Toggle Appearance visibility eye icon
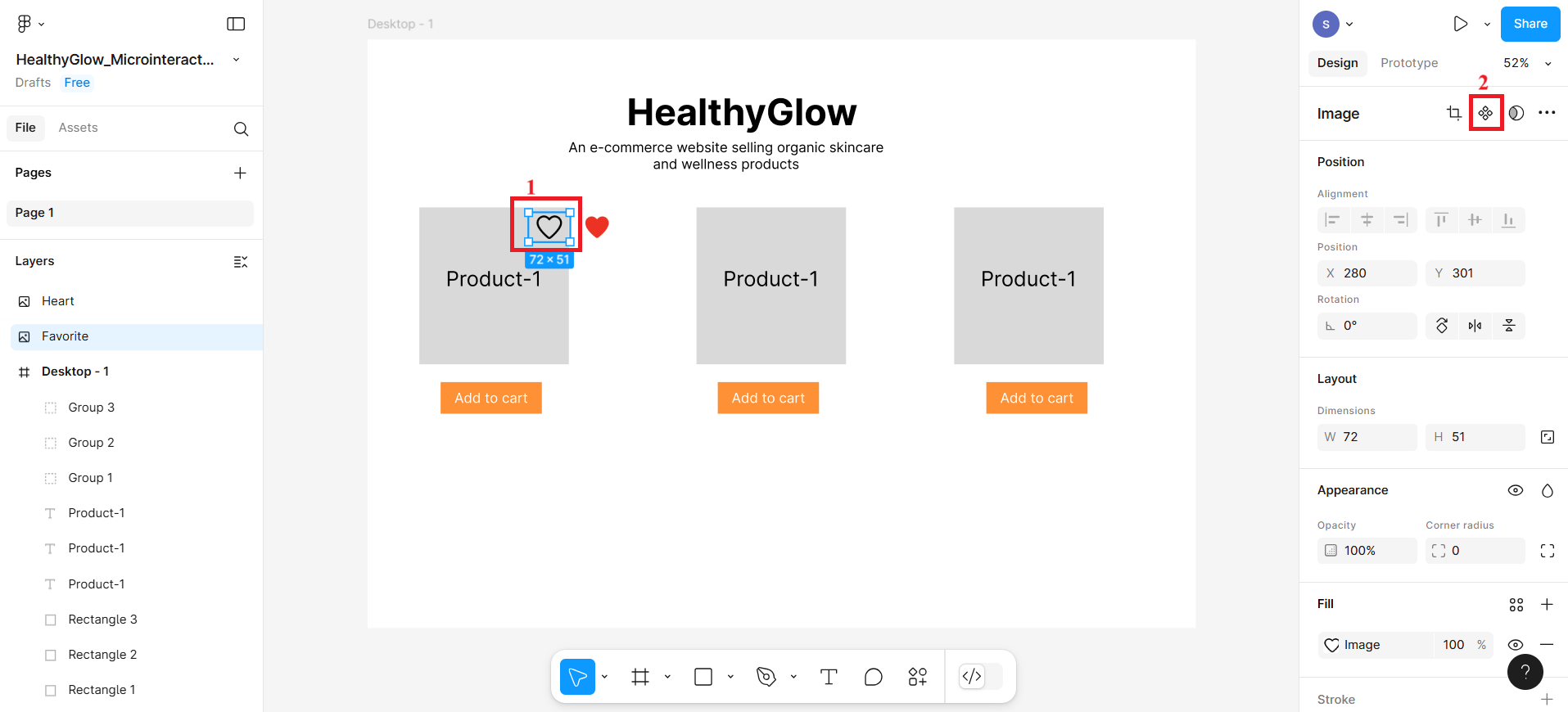The width and height of the screenshot is (1568, 712). point(1515,490)
